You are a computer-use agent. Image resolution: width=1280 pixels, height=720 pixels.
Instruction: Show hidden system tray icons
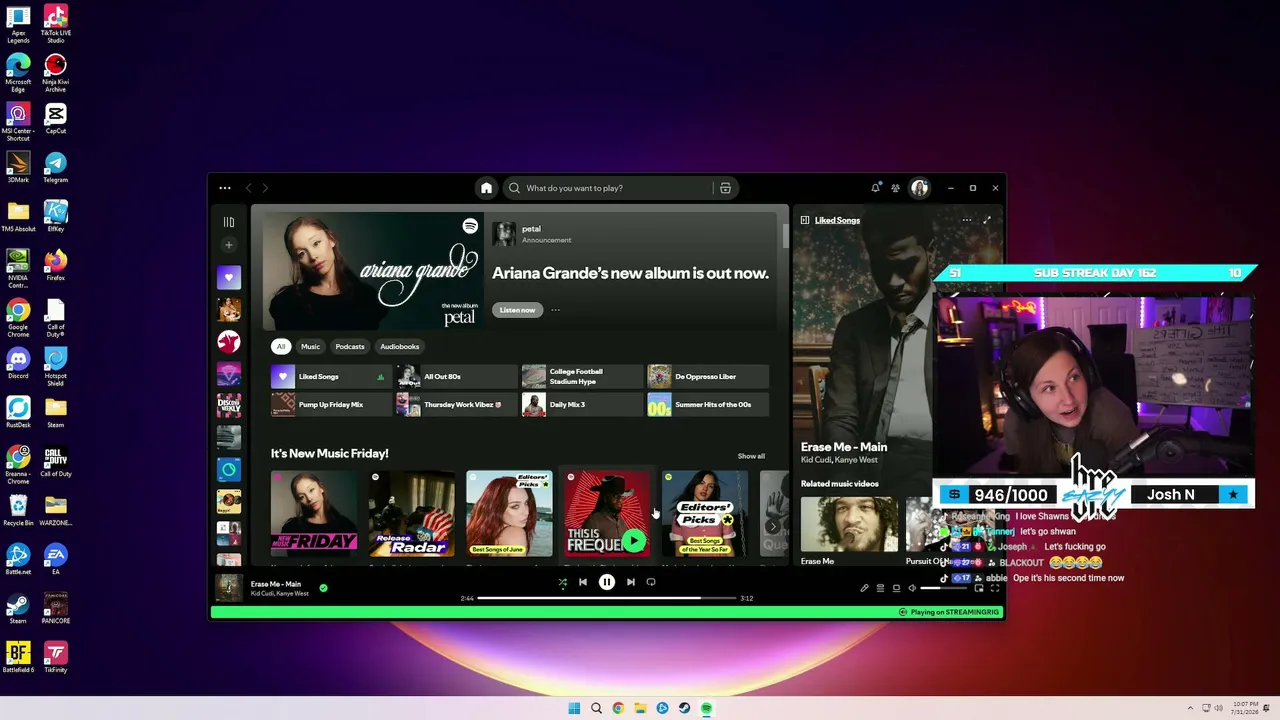[1190, 708]
